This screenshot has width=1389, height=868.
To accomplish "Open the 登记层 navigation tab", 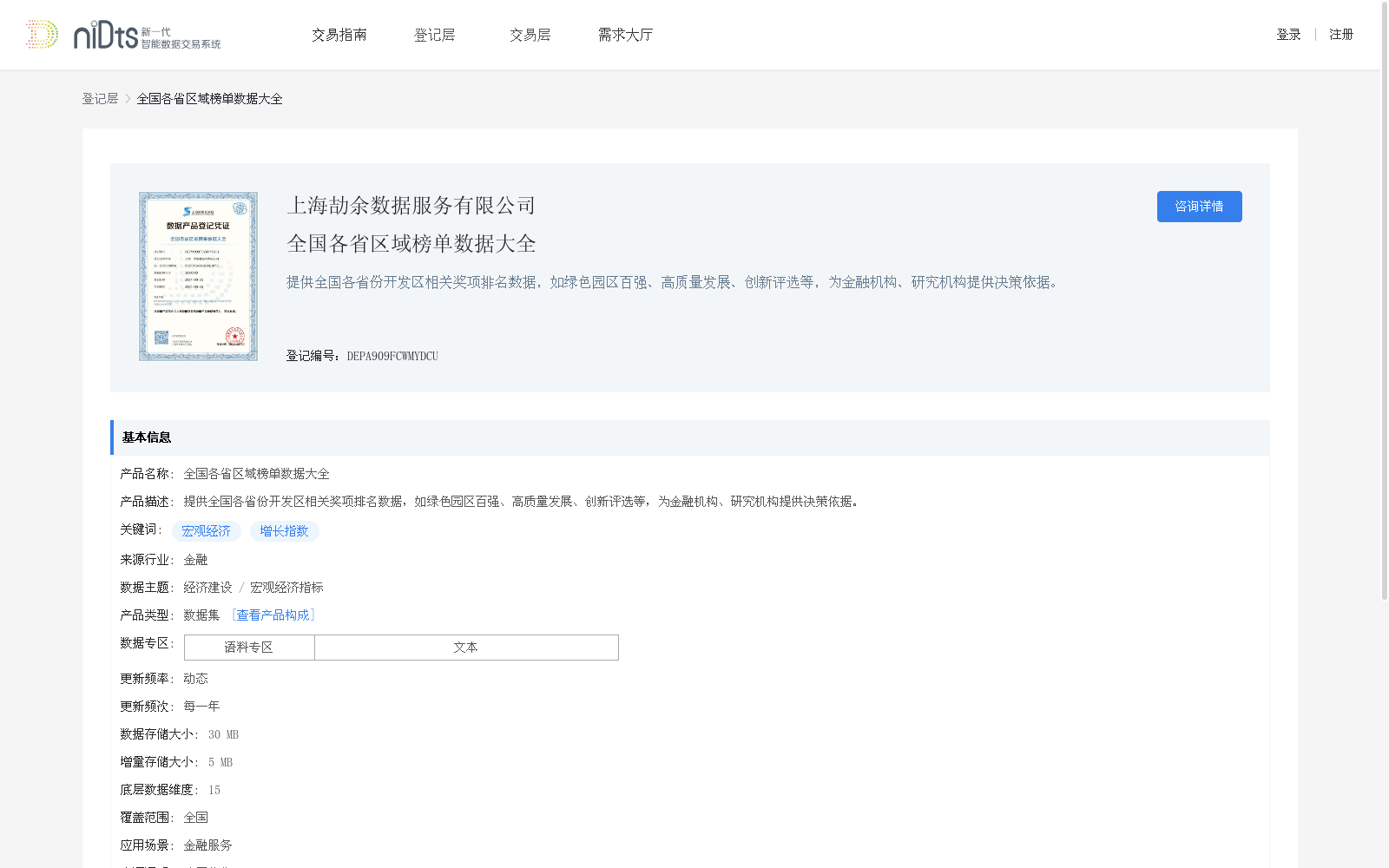I will 434,35.
